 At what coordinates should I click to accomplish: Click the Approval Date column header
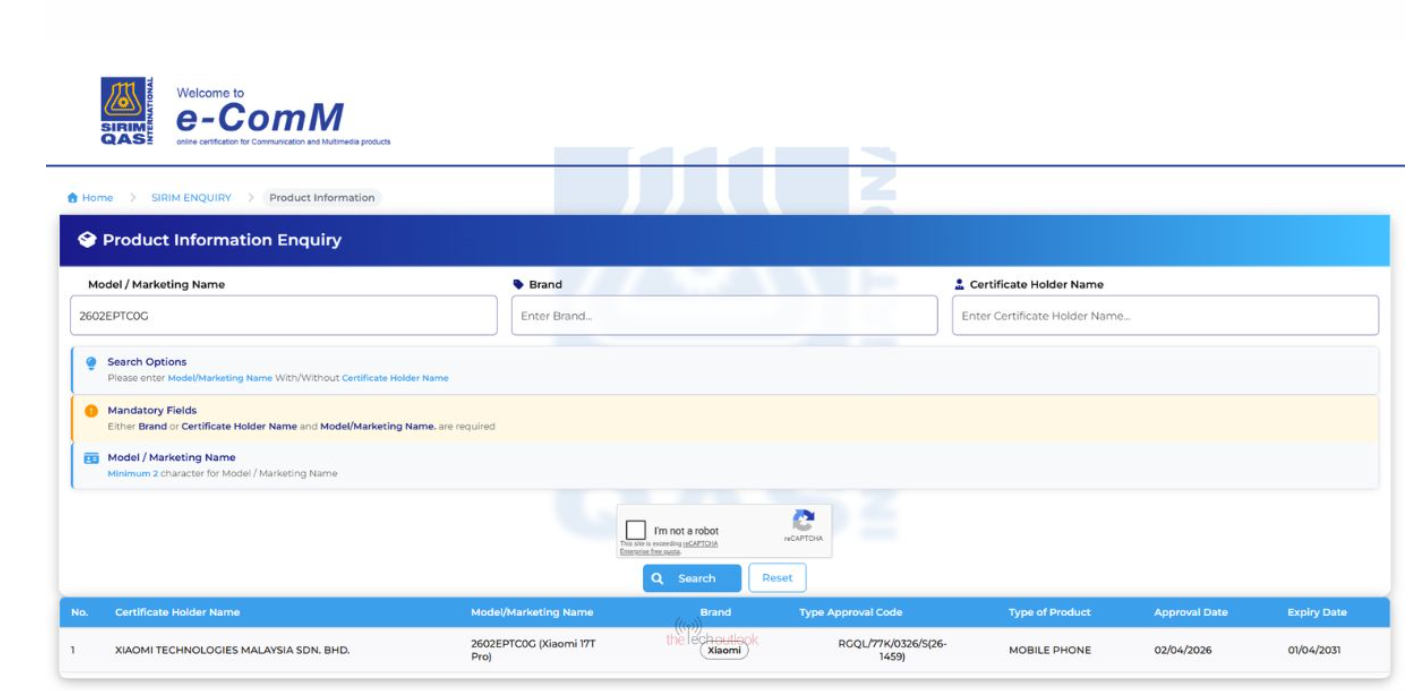pyautogui.click(x=1191, y=612)
